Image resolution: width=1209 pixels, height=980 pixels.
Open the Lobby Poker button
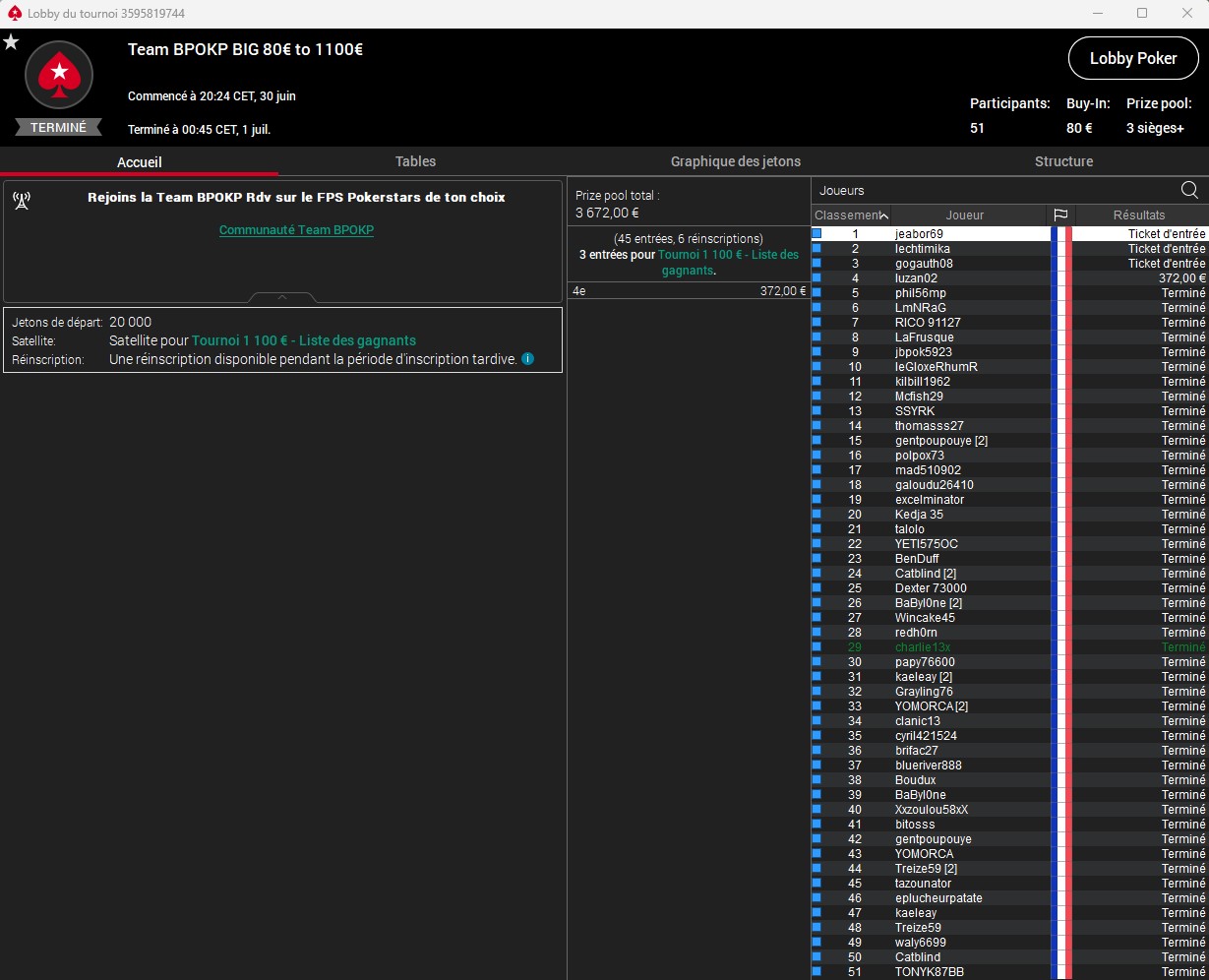[x=1133, y=58]
